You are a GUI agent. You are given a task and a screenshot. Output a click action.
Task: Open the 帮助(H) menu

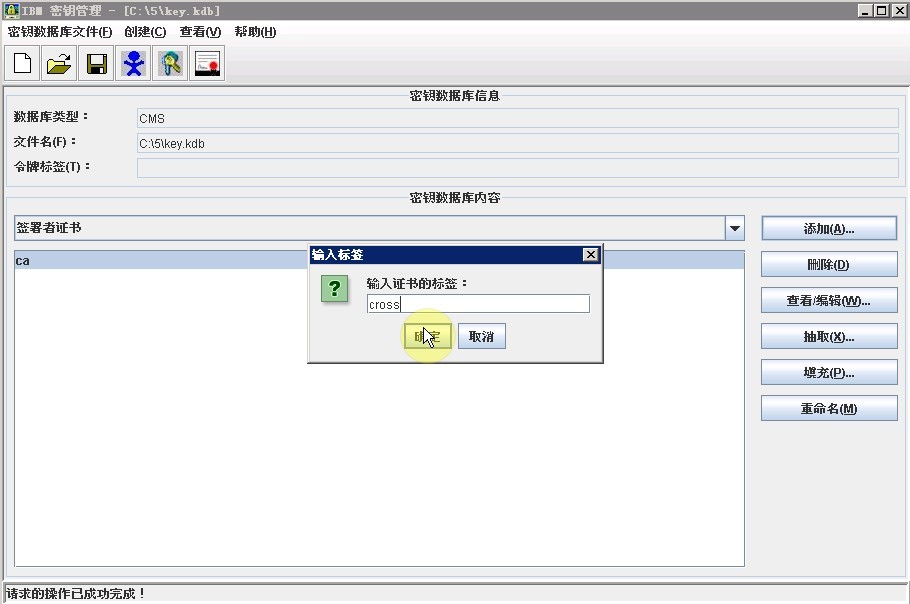pos(255,32)
